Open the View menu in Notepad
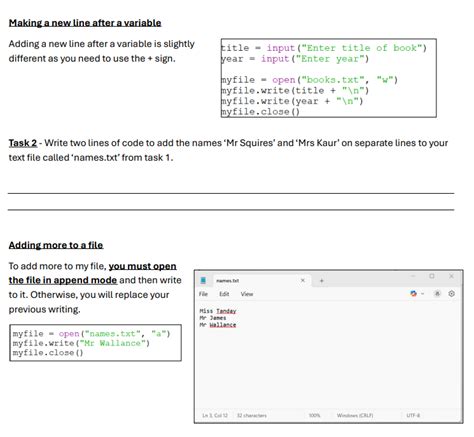This screenshot has height=437, width=474. [247, 294]
